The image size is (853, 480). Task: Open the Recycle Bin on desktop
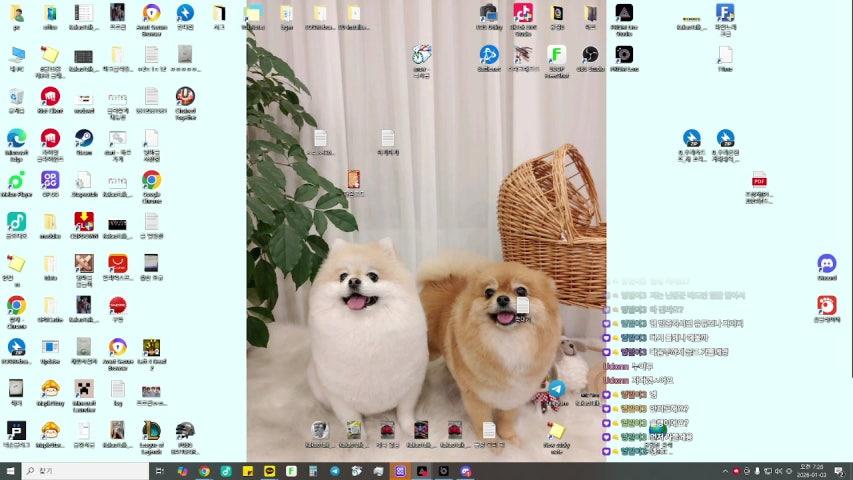(16, 96)
